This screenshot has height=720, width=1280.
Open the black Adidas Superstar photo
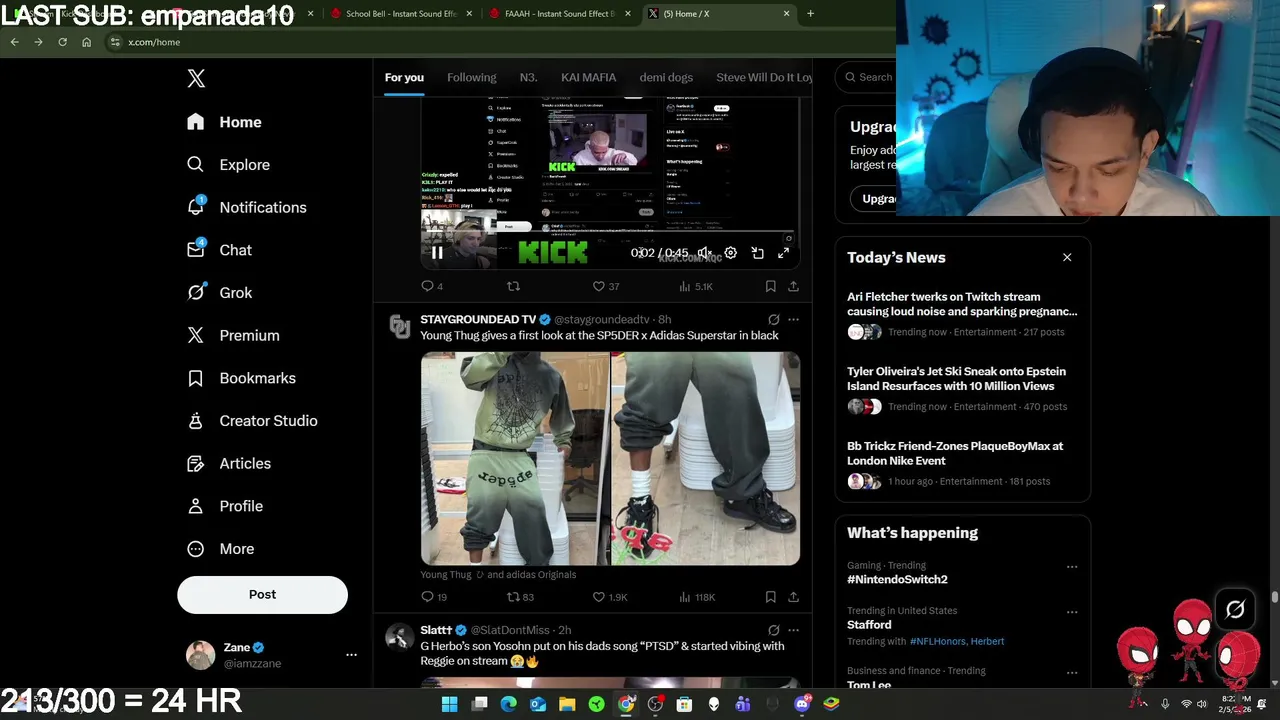706,459
